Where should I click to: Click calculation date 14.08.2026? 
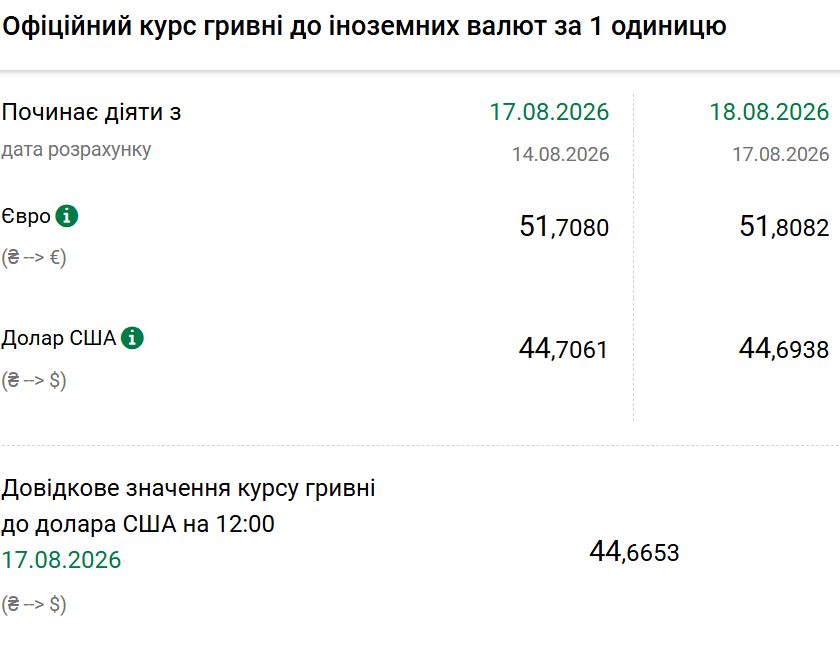[x=560, y=154]
